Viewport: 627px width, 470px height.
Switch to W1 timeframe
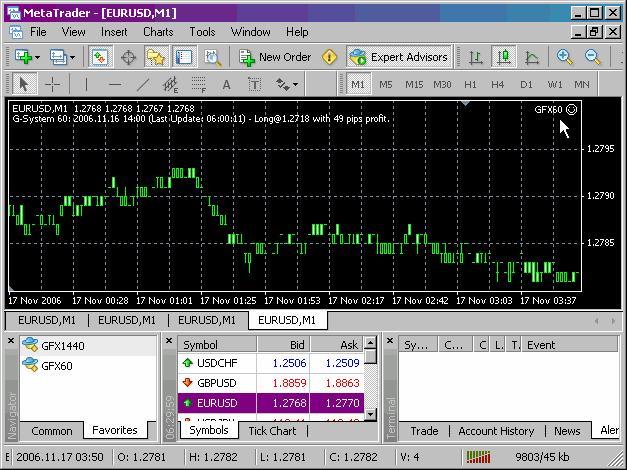[555, 84]
